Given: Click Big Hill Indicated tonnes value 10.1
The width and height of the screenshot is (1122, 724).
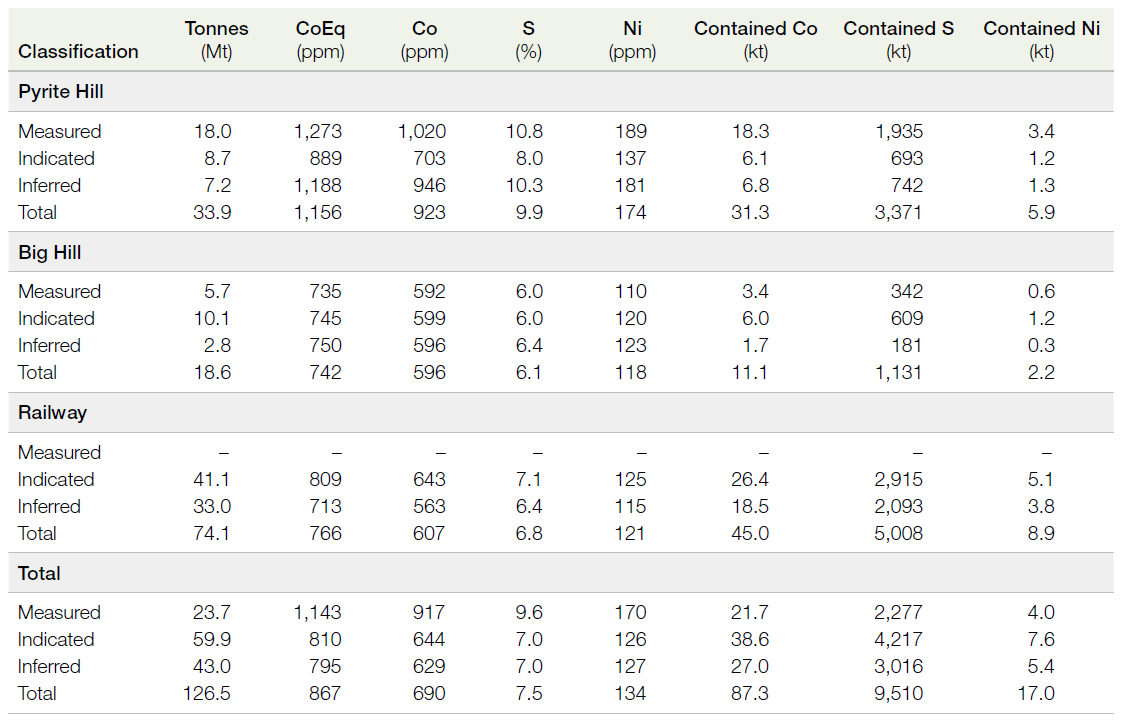Looking at the screenshot, I should 213,319.
